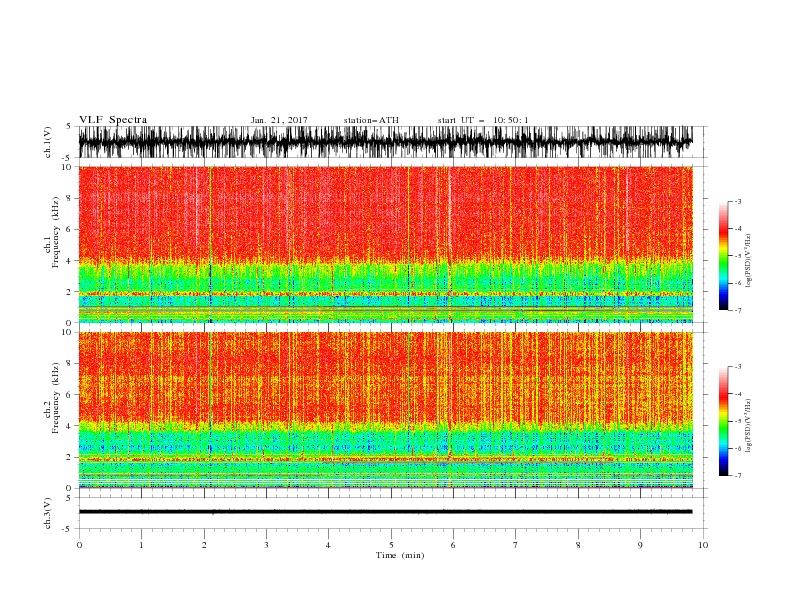This screenshot has height=612, width=792.
Task: Click the ch.3 flat waveform trace
Action: pyautogui.click(x=385, y=512)
